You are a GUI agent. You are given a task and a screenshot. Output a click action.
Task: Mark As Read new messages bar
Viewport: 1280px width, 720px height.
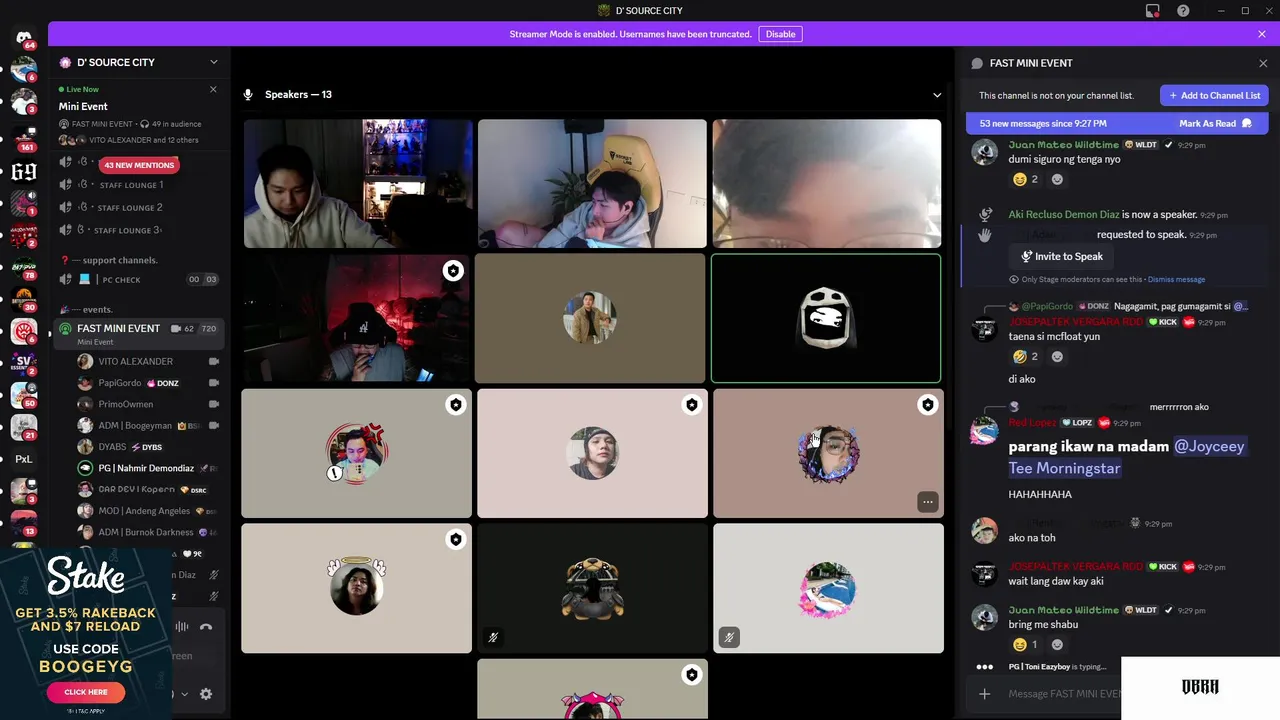click(1215, 123)
